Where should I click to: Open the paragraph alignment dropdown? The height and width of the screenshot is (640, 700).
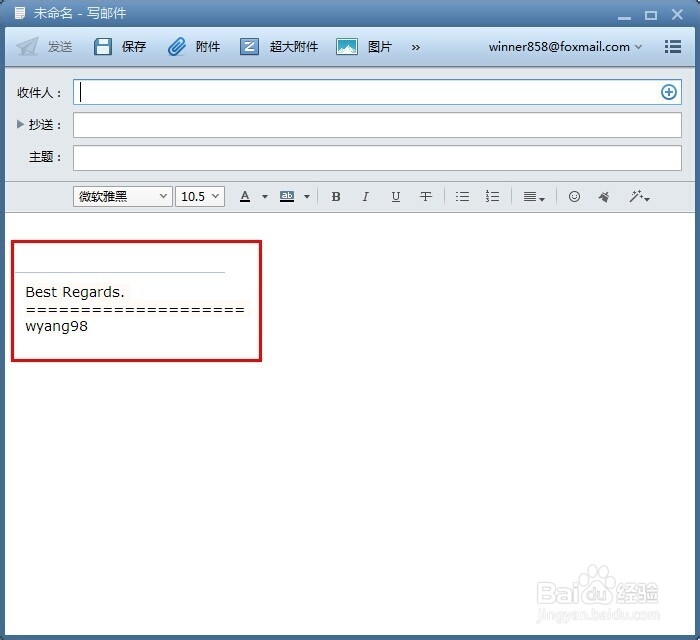click(x=534, y=197)
